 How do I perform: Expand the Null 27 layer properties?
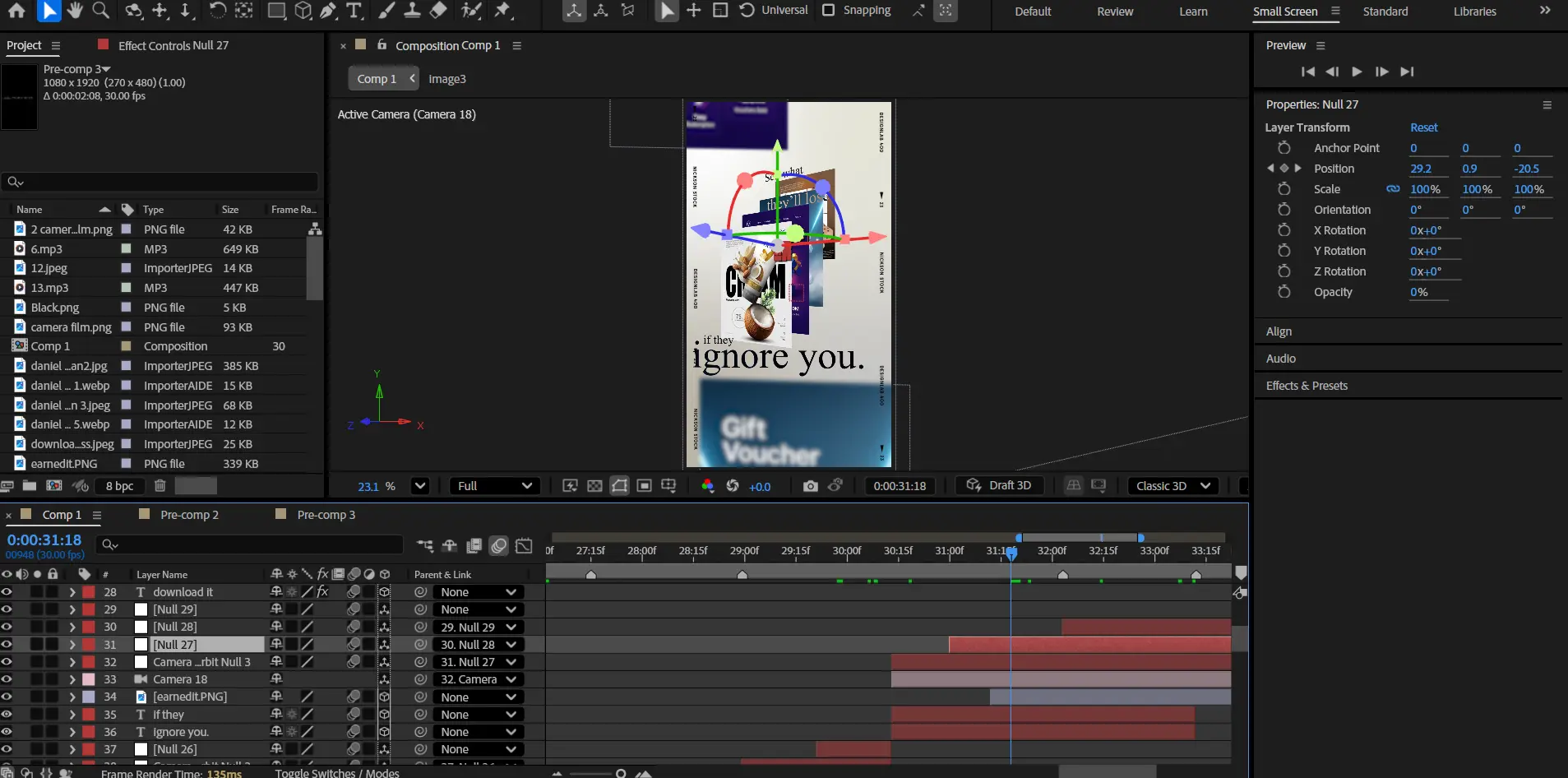point(72,645)
